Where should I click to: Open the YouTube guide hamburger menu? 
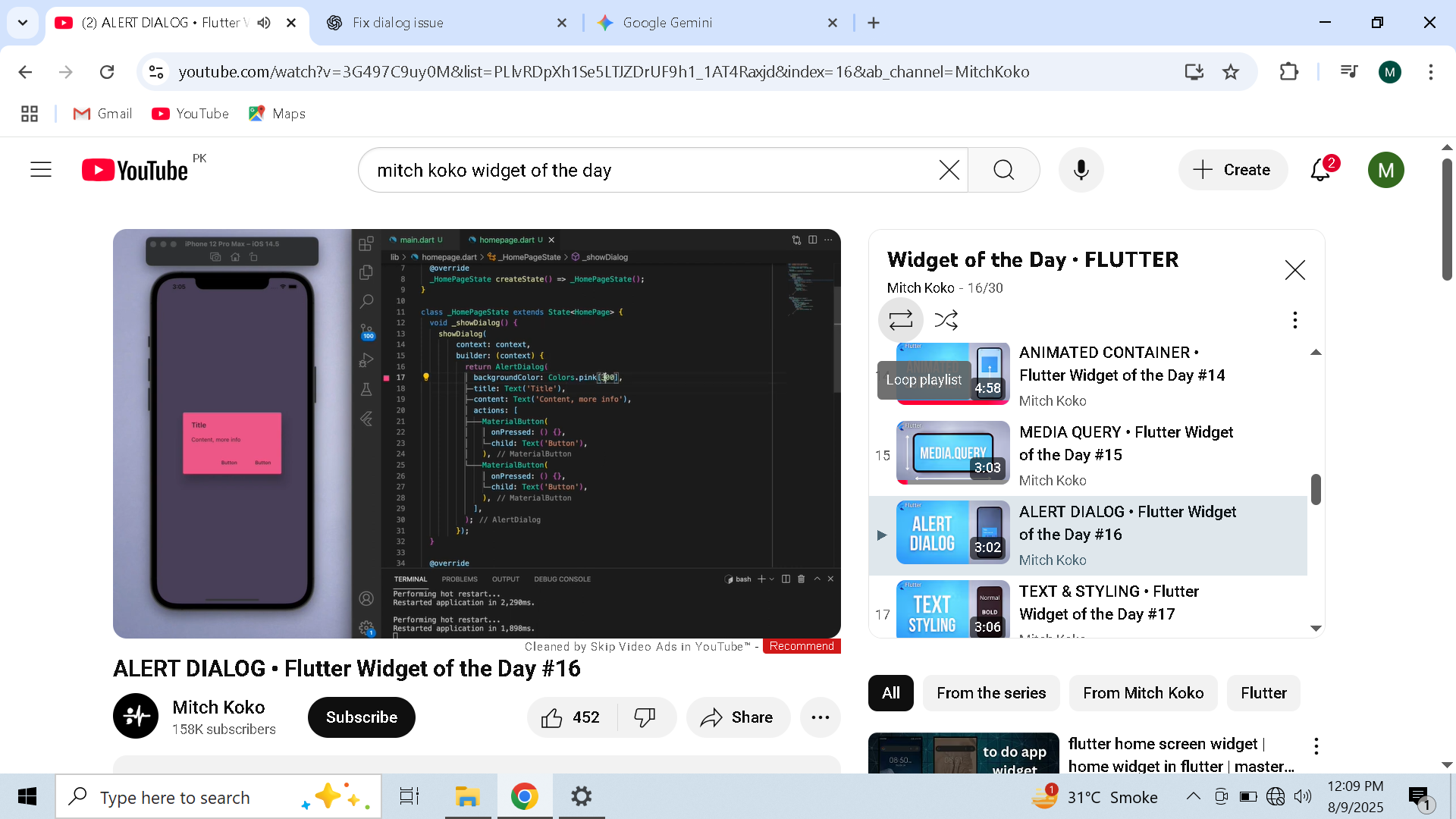[x=41, y=170]
